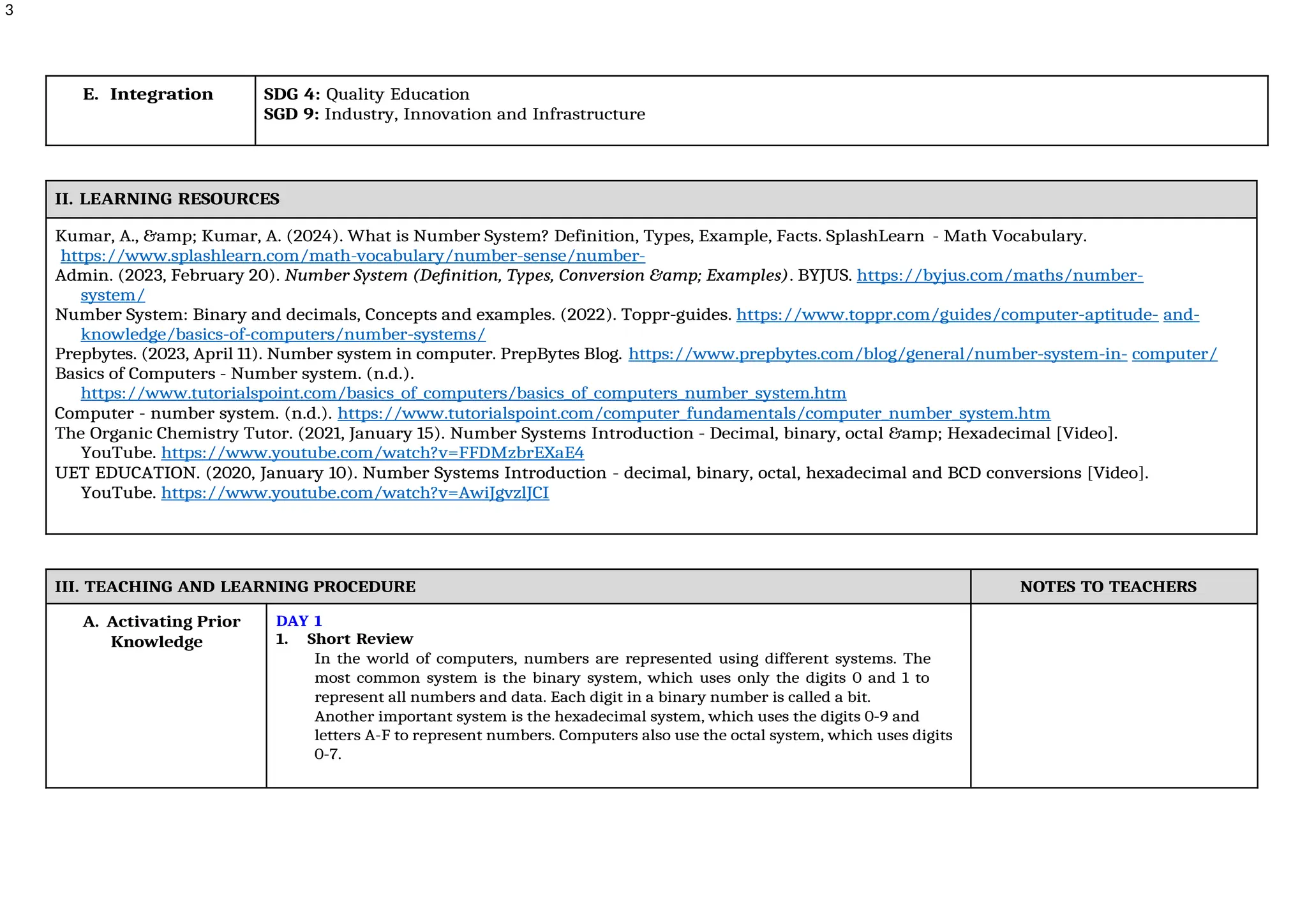
Task: Click the 'Short Review' subheading
Action: 359,639
